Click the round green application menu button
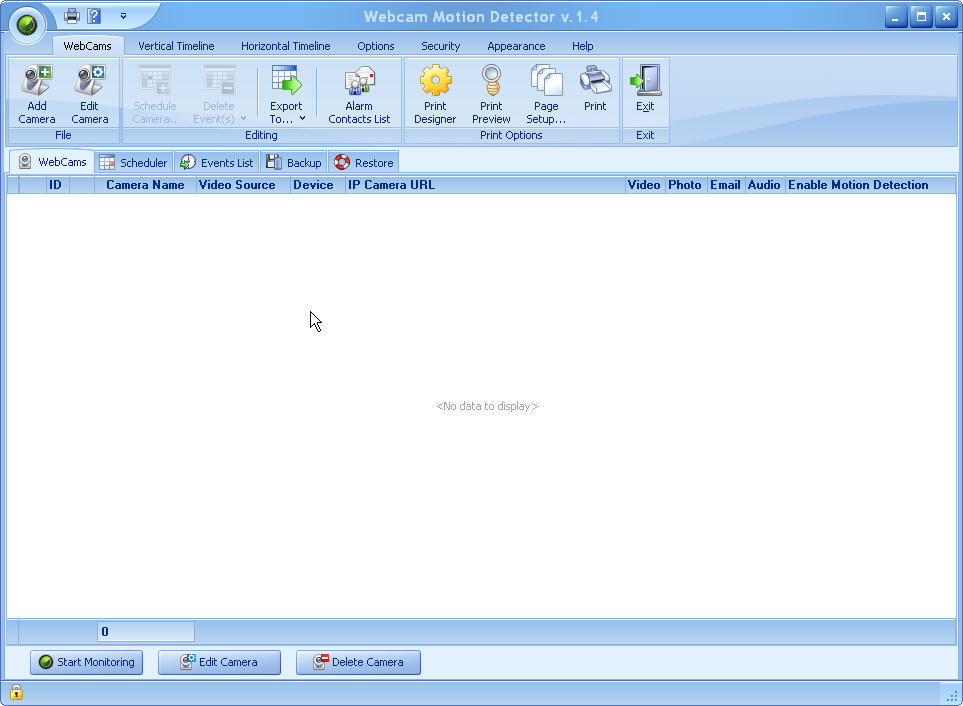 tap(27, 23)
